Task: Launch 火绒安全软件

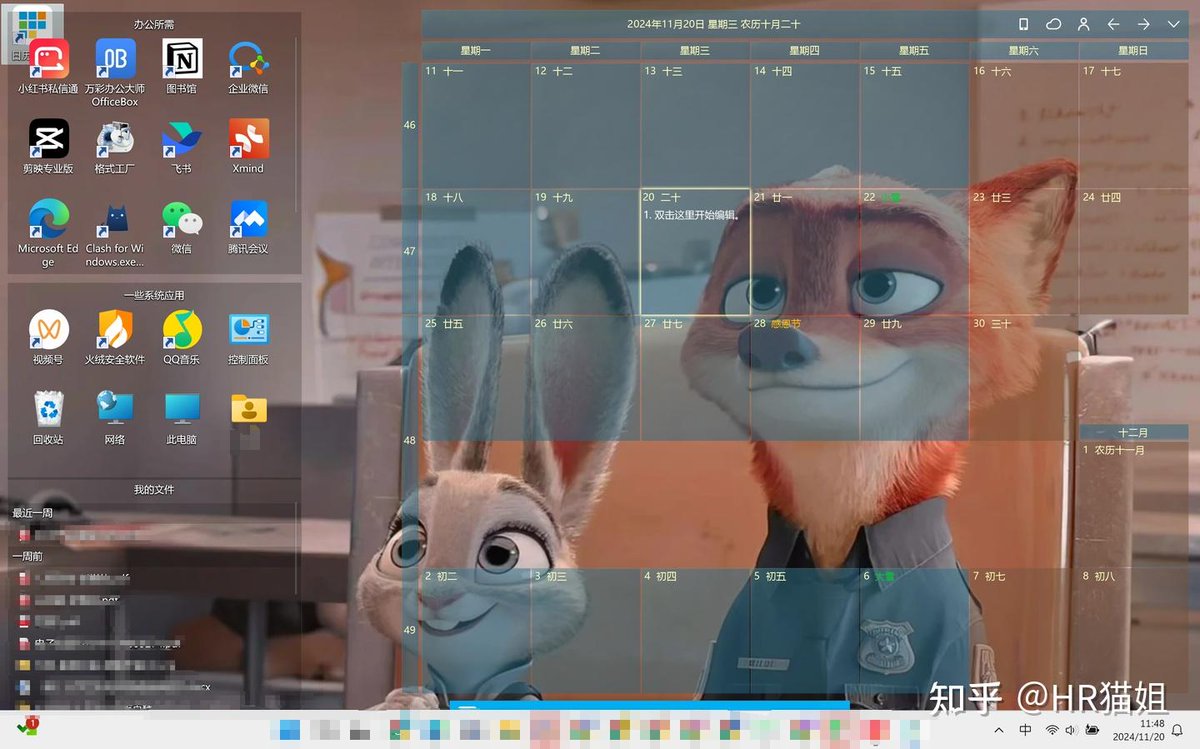Action: [x=115, y=338]
